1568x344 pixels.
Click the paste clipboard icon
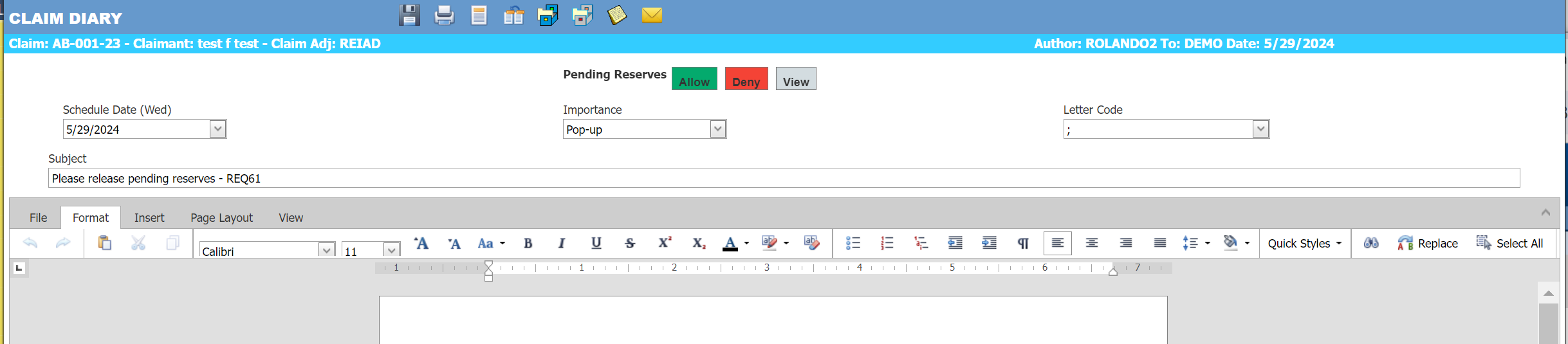[104, 243]
